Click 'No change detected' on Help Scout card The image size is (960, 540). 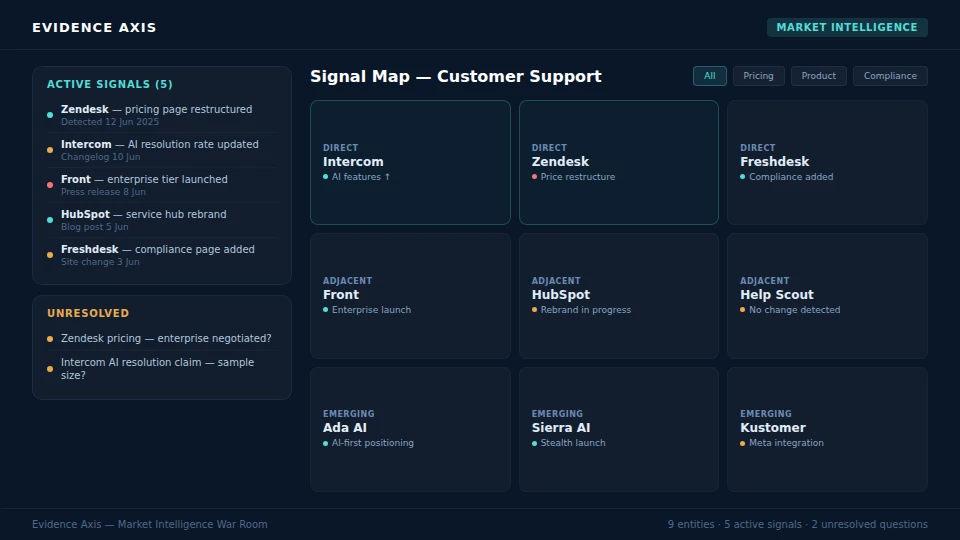790,310
